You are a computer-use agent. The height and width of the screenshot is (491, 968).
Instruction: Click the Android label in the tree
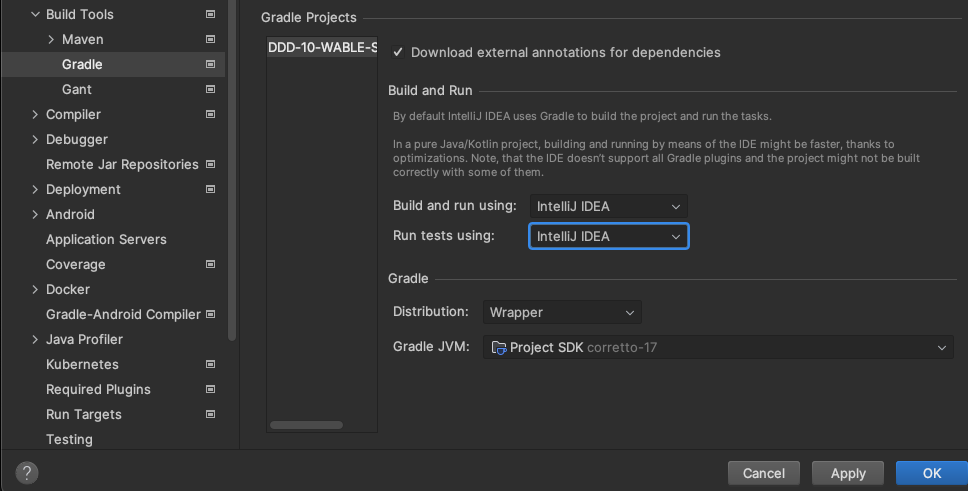pyautogui.click(x=70, y=214)
